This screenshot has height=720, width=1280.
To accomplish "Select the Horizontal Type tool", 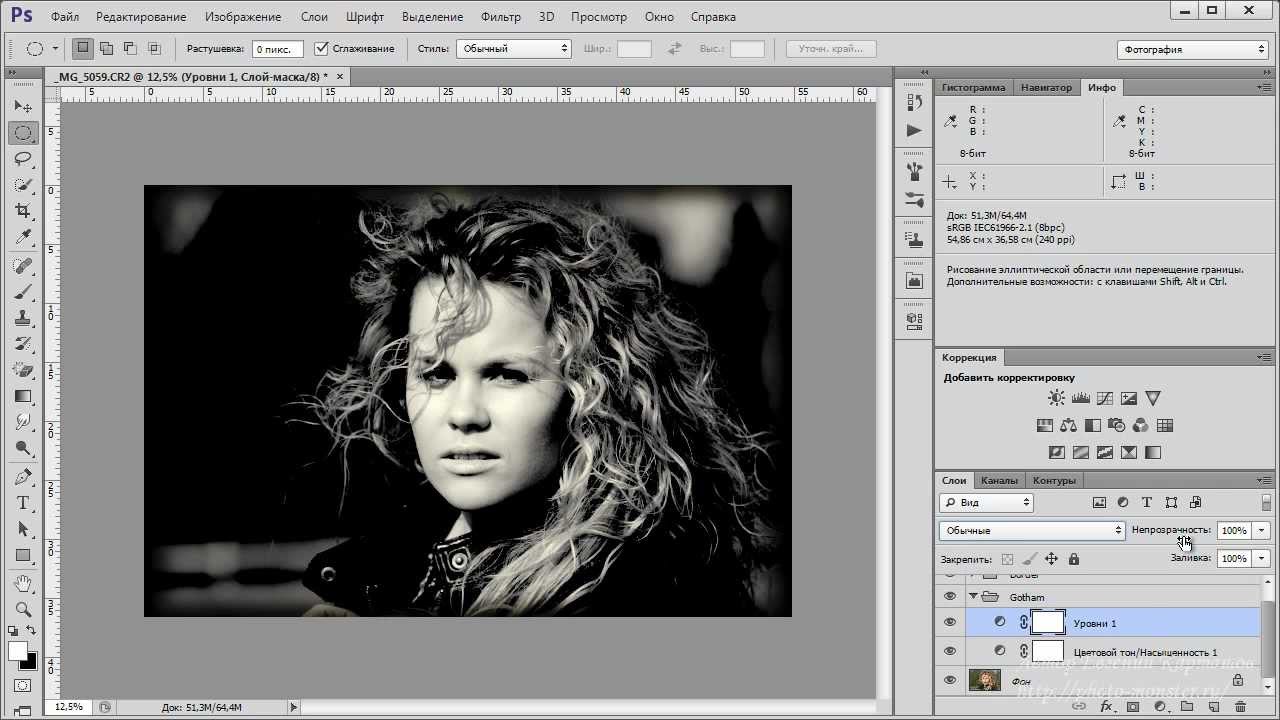I will tap(23, 503).
